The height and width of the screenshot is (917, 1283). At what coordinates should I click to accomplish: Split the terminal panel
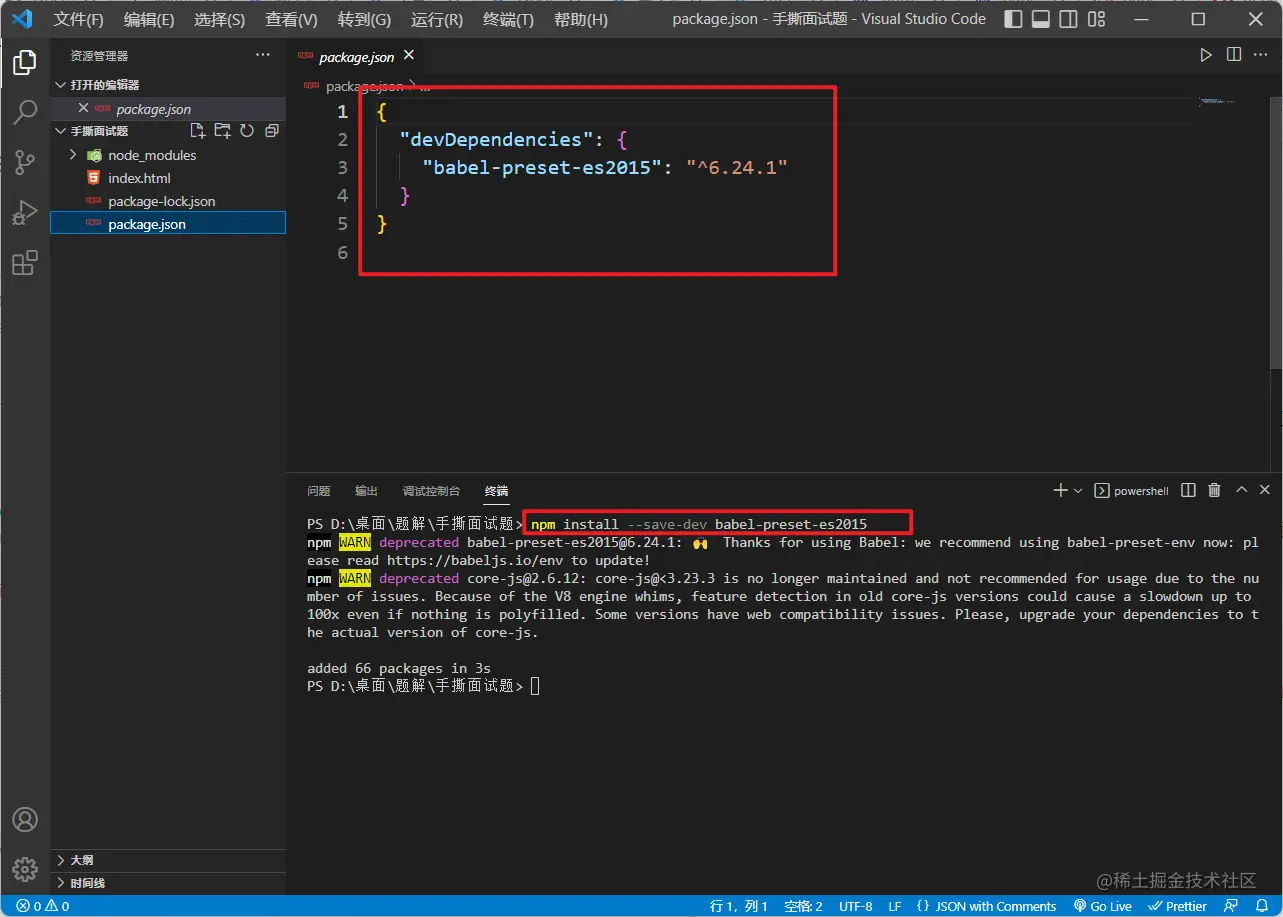point(1188,490)
